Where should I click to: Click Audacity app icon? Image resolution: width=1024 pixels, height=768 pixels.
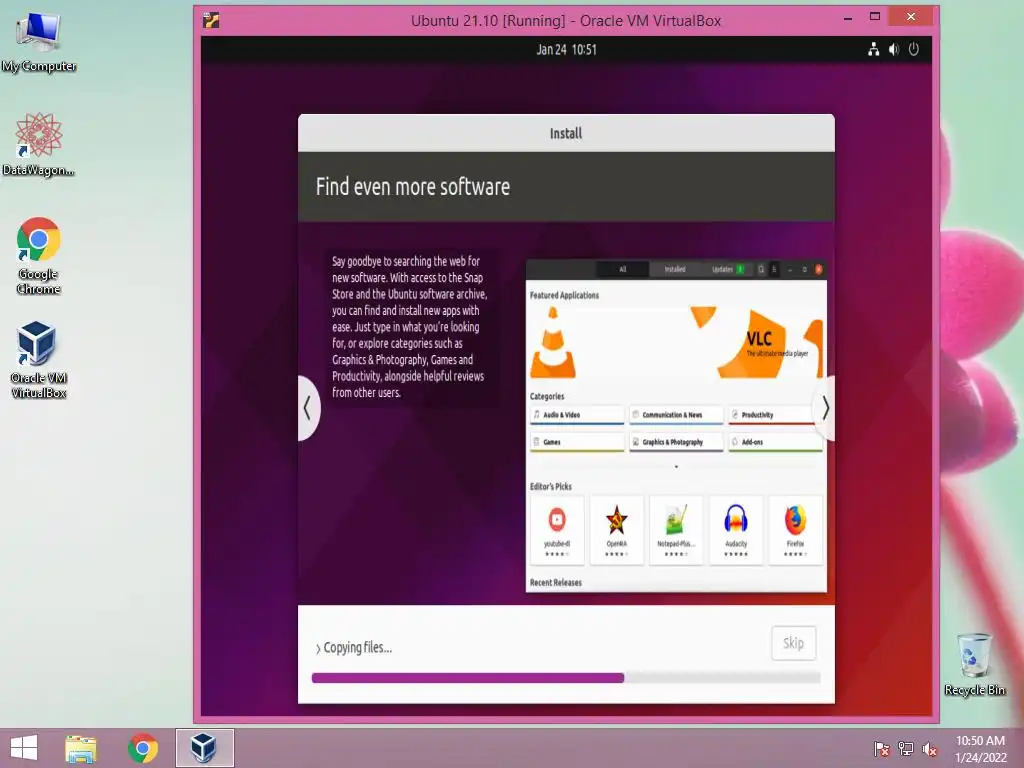click(735, 520)
